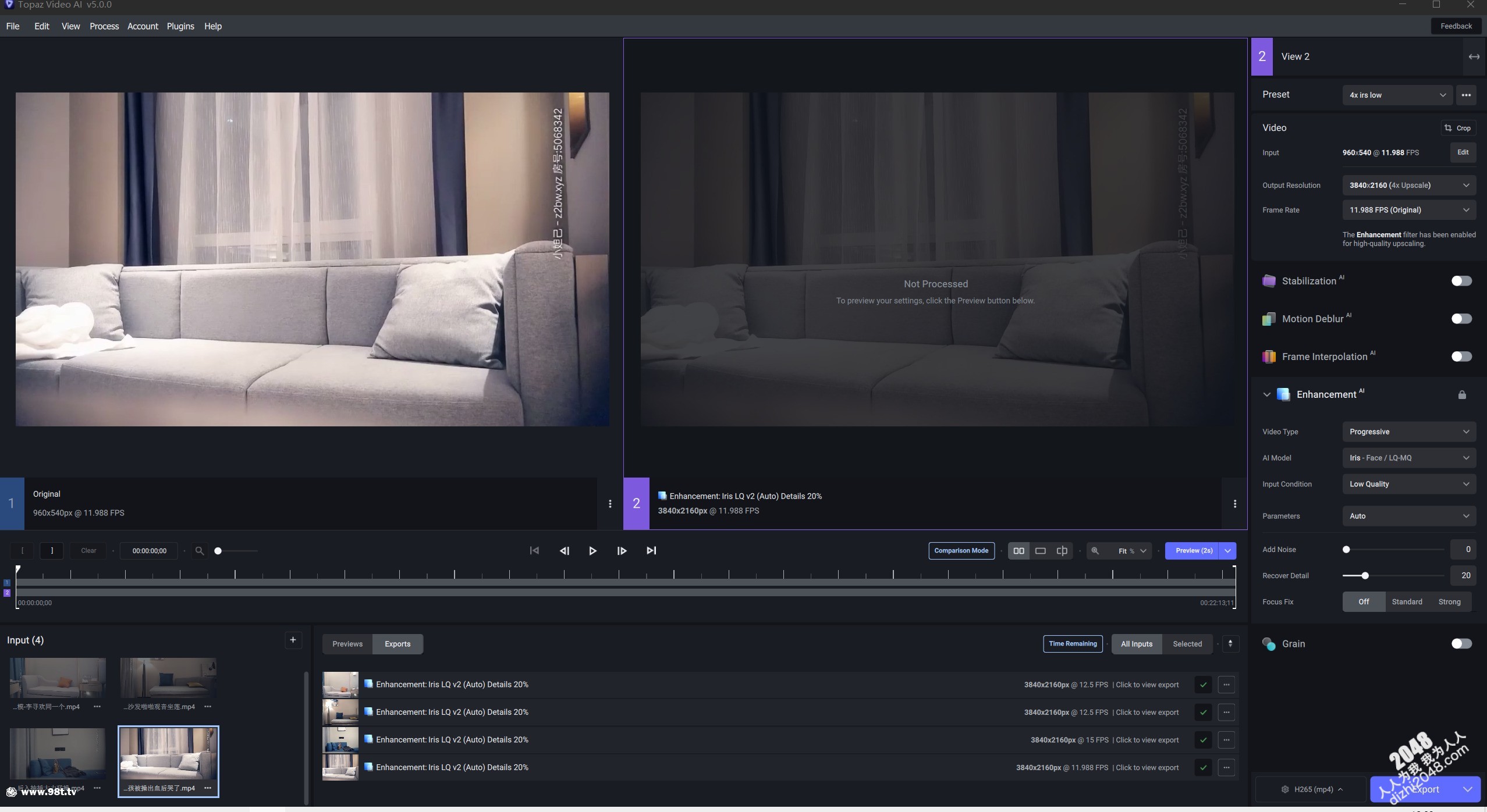Image resolution: width=1487 pixels, height=812 pixels.
Task: Open the AI Model dropdown
Action: (x=1408, y=458)
